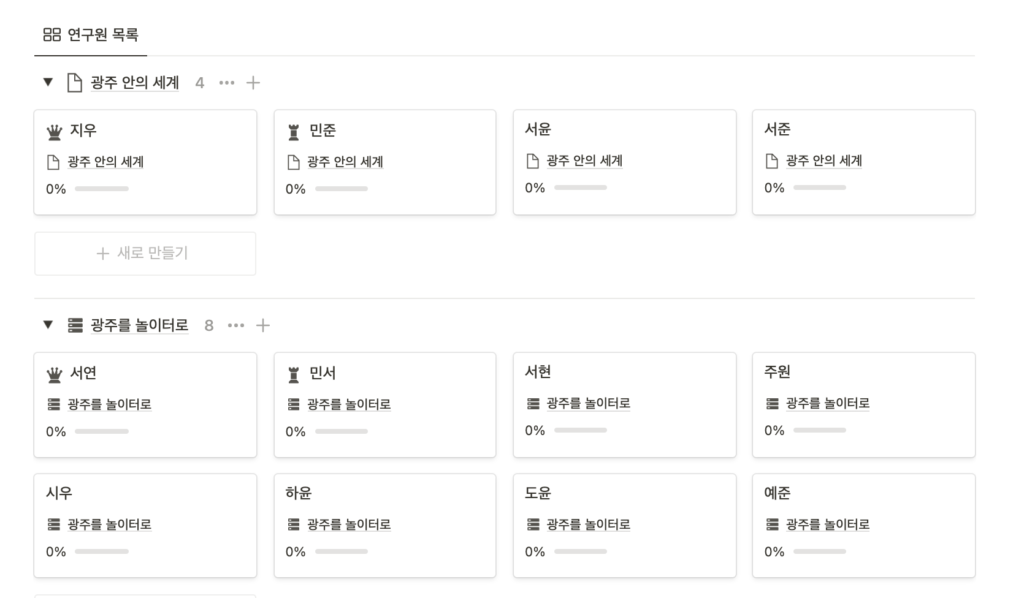The height and width of the screenshot is (598, 1024).
Task: Click the 새로 만들기 button
Action: 145,254
